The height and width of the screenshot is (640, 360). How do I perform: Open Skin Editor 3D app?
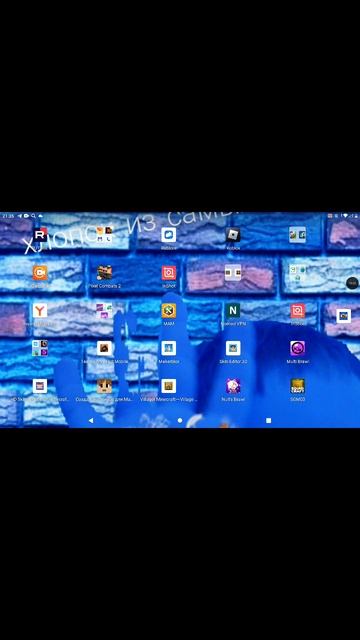(x=233, y=348)
